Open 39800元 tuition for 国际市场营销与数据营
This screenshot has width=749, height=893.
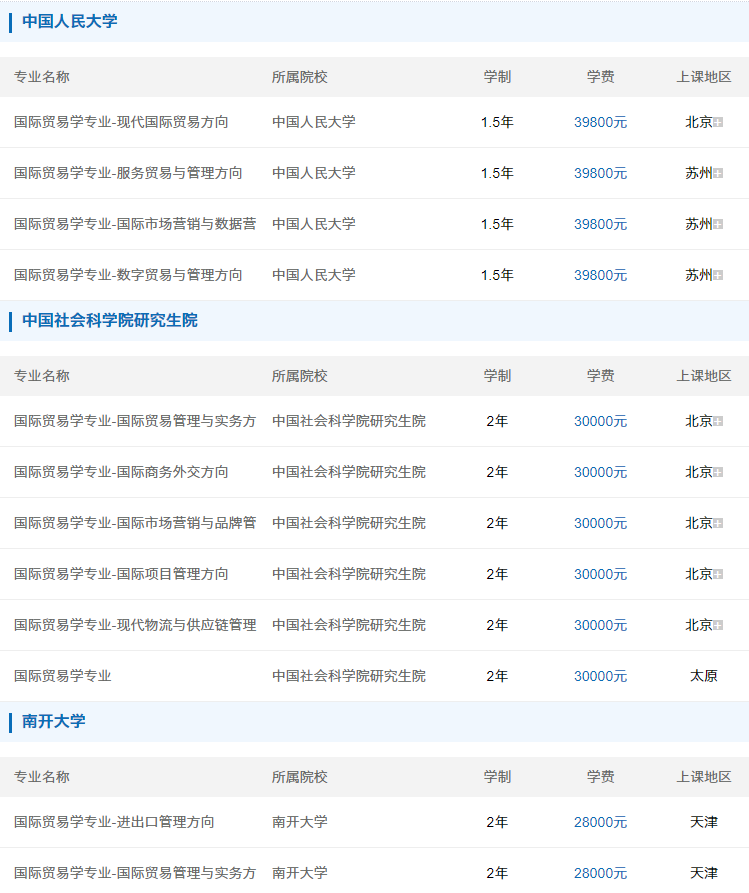[600, 224]
